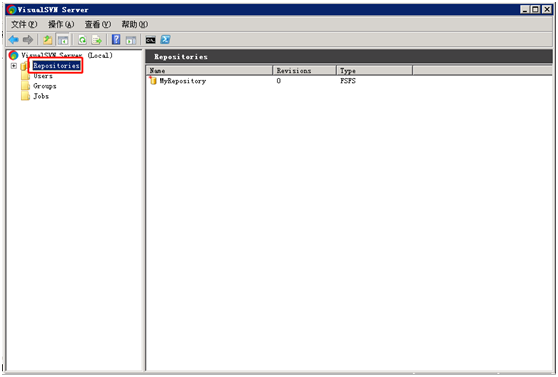Open the 帮助(H) menu
The image size is (558, 377).
pos(135,24)
